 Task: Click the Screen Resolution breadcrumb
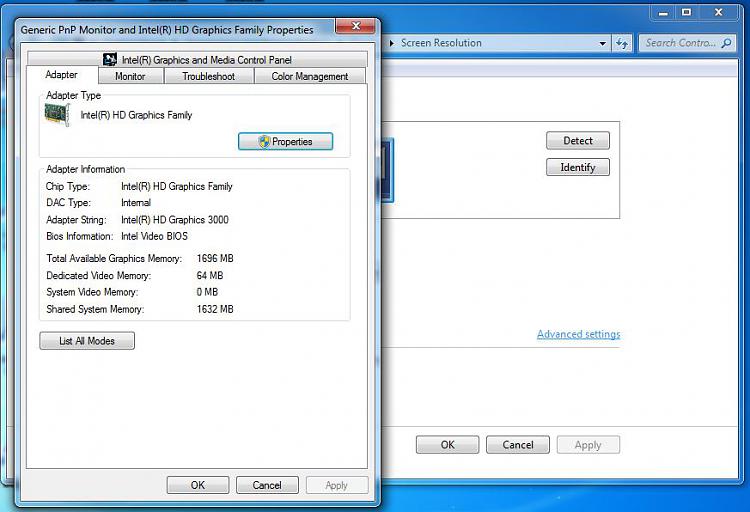[441, 43]
